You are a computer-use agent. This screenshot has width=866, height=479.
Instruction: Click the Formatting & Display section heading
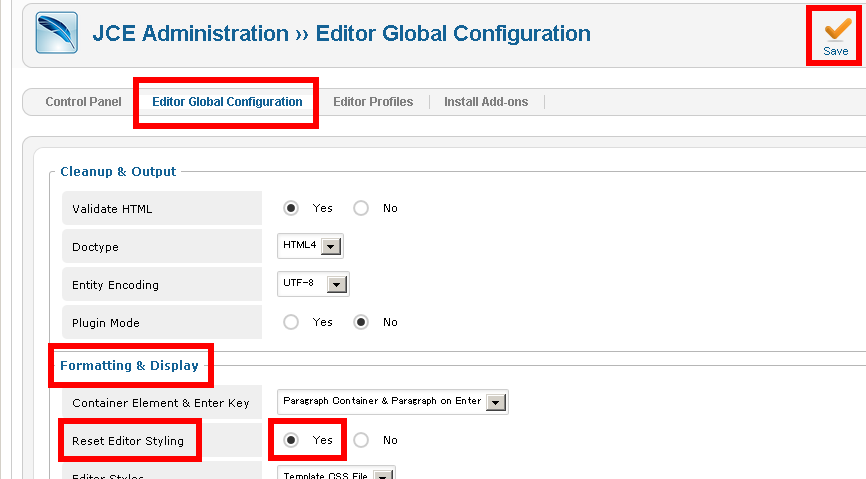tap(129, 366)
